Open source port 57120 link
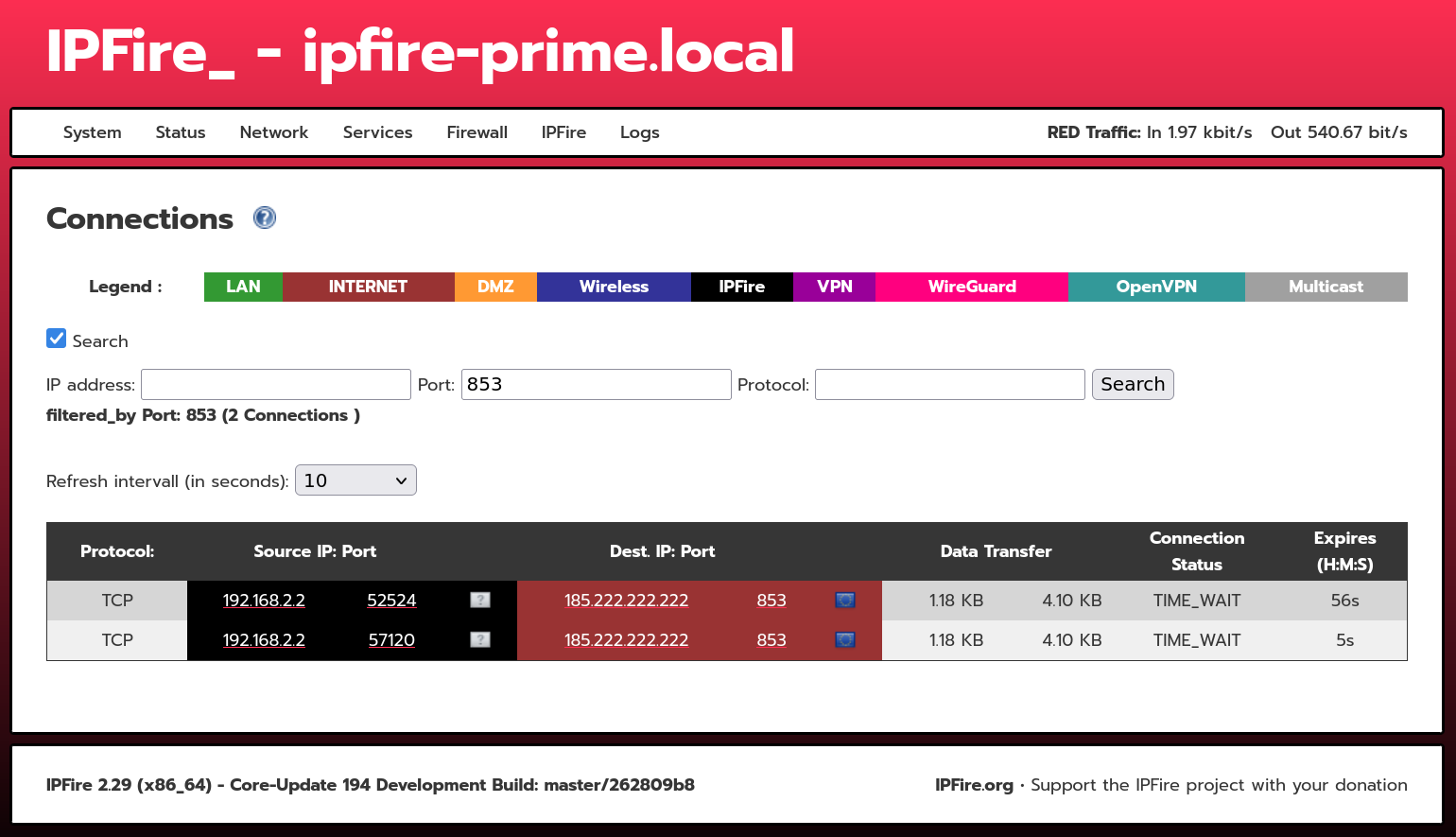Viewport: 1456px width, 837px height. pyautogui.click(x=391, y=640)
